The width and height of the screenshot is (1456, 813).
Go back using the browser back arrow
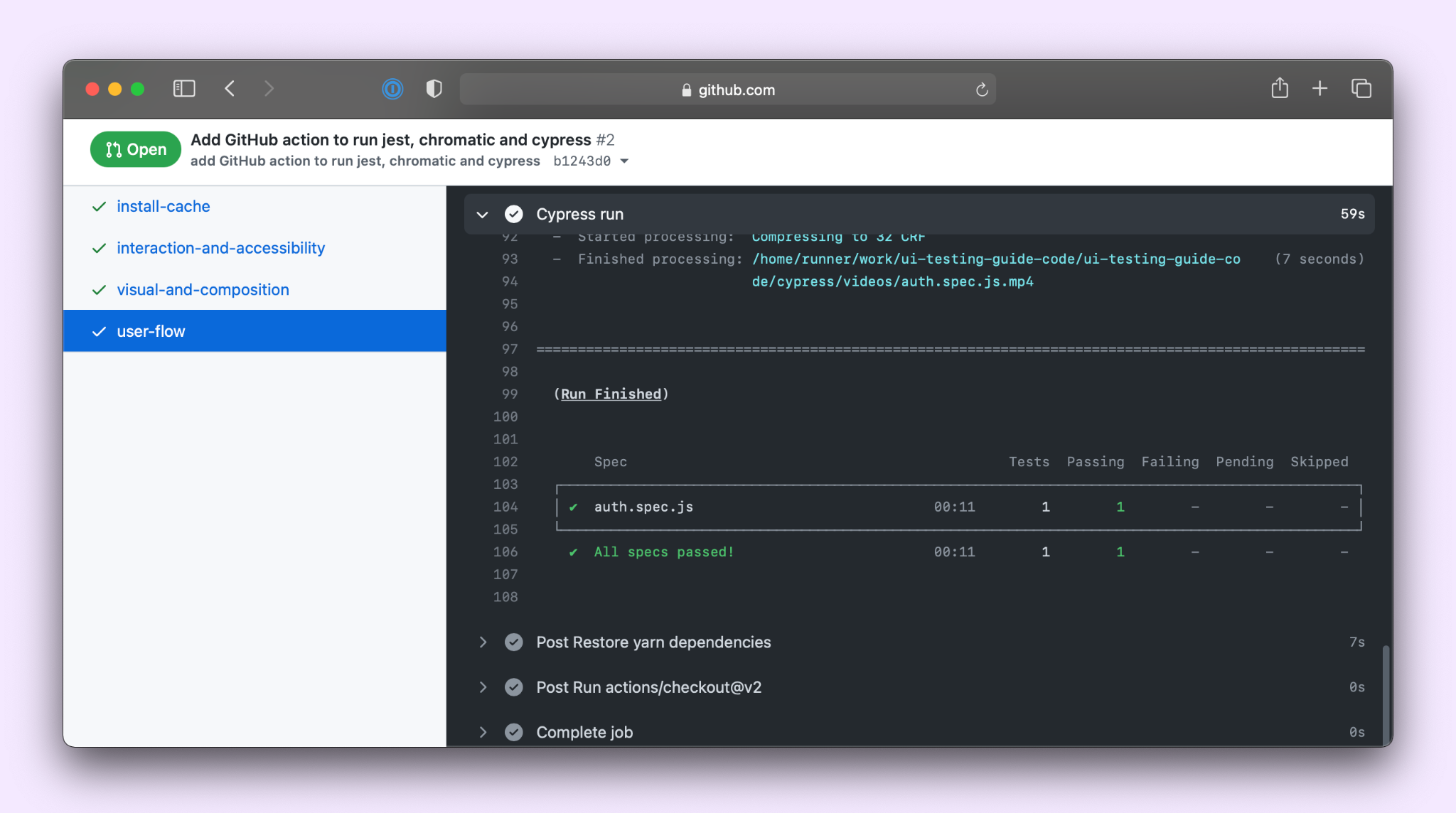pyautogui.click(x=230, y=89)
